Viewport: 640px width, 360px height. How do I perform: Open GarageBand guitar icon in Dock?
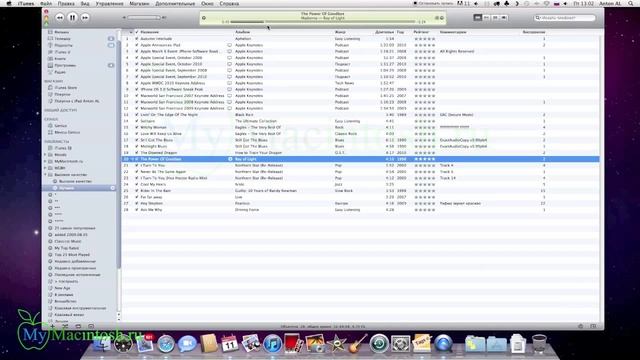[358, 344]
